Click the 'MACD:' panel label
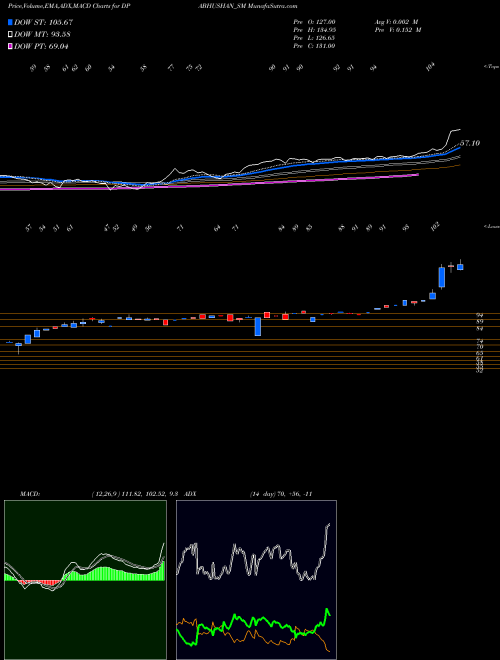Image resolution: width=500 pixels, height=660 pixels. click(30, 494)
